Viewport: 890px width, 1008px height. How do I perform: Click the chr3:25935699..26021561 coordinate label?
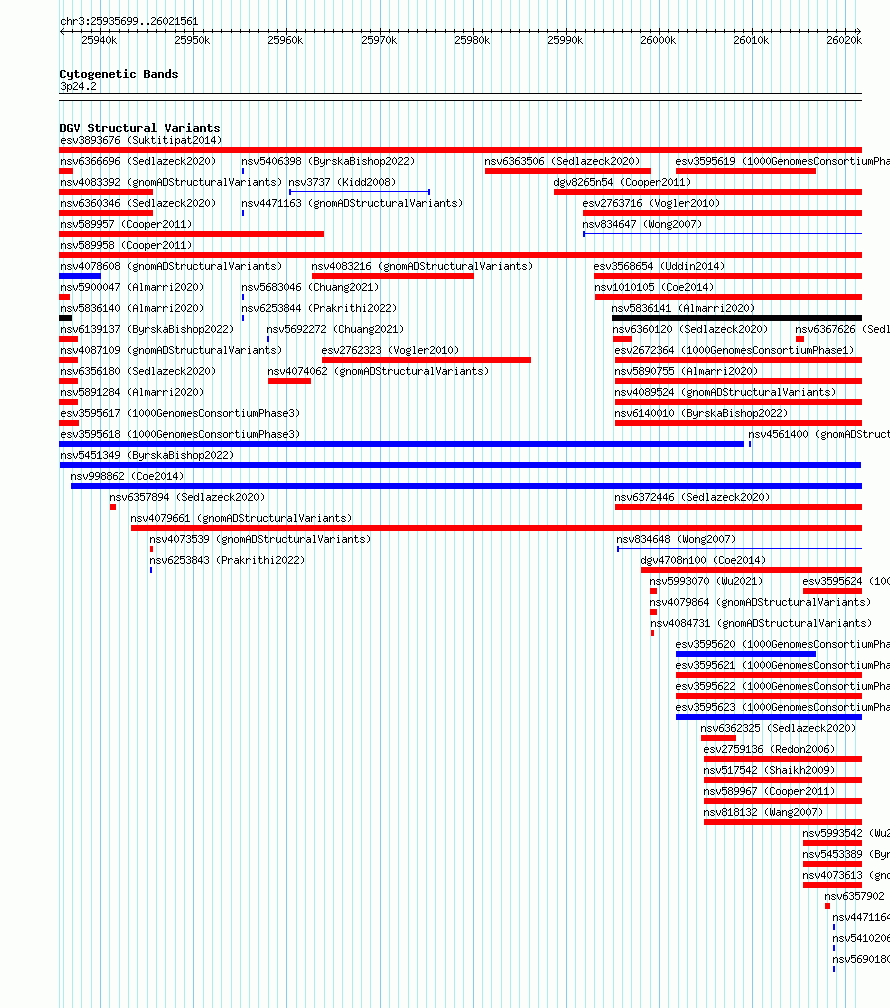coord(129,21)
